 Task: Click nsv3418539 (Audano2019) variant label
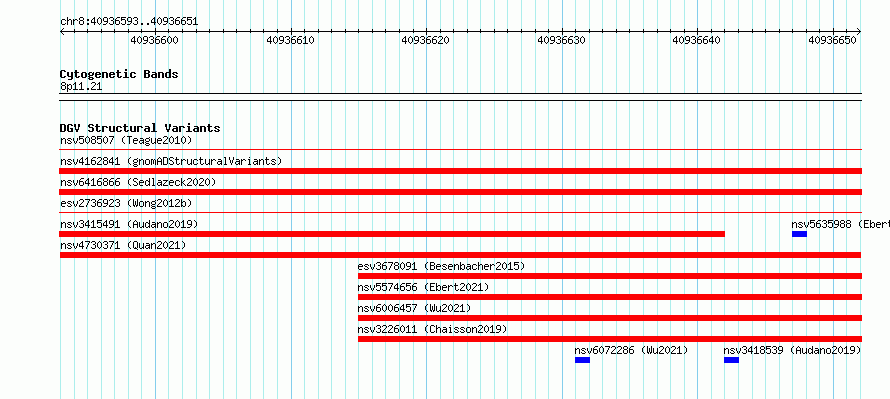click(x=792, y=350)
